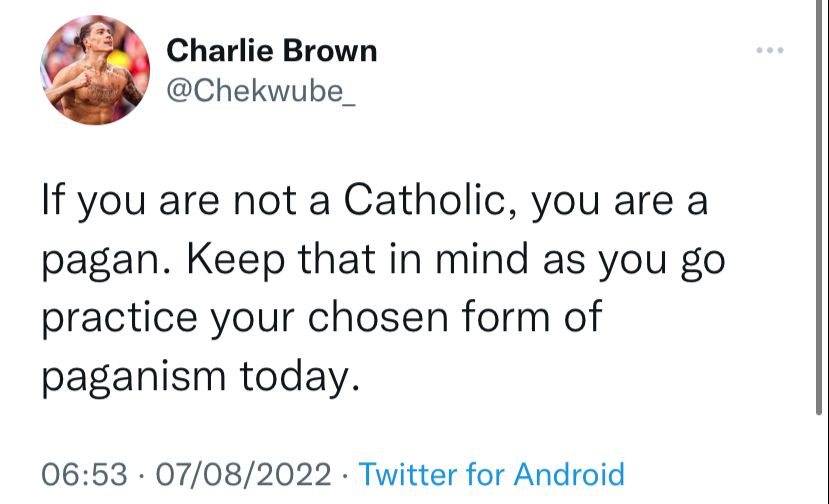The image size is (829, 504).
Task: Visit the @Chekwube_ handle profile
Action: [260, 90]
